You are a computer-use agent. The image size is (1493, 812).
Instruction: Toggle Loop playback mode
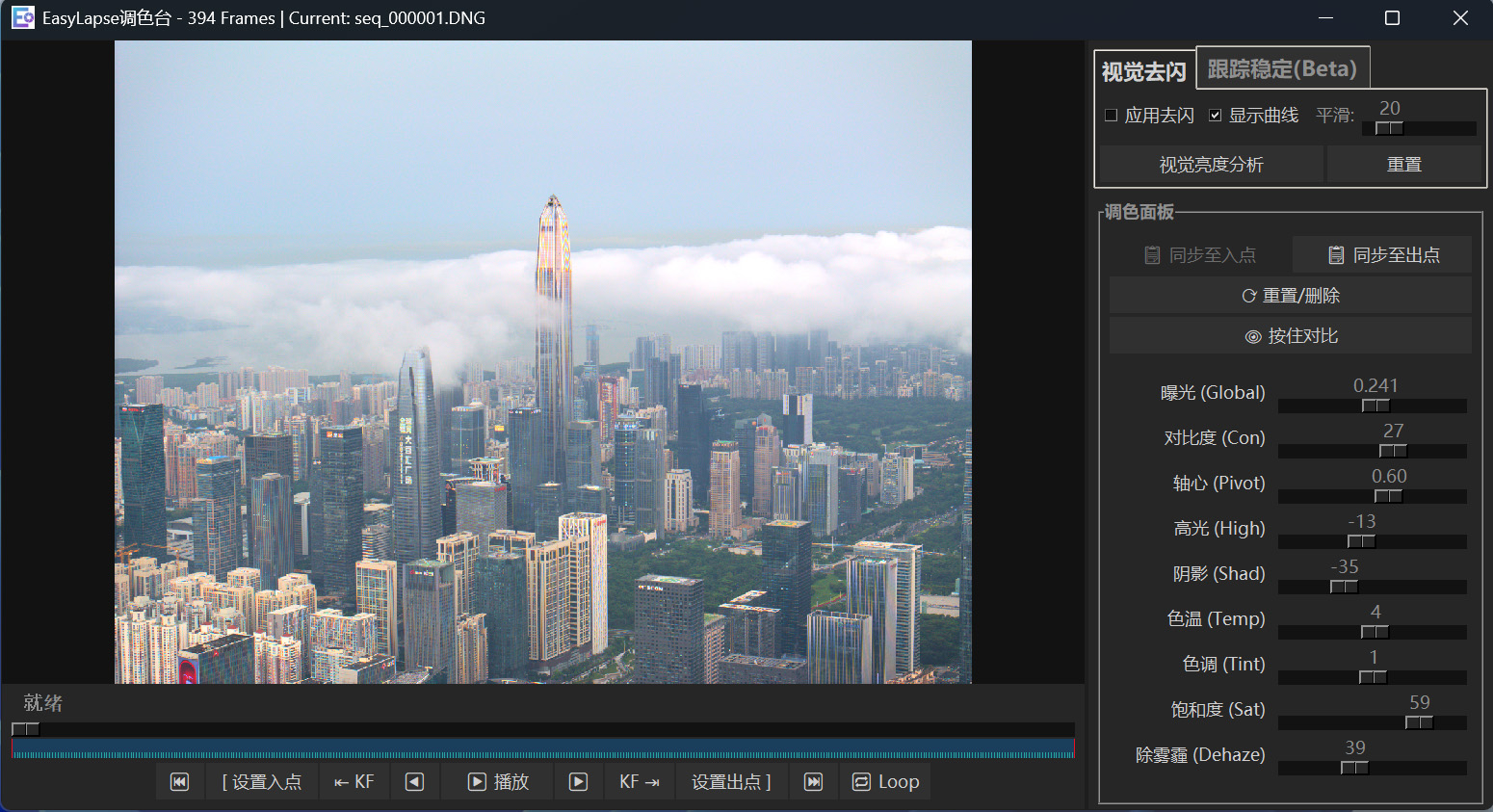(884, 781)
